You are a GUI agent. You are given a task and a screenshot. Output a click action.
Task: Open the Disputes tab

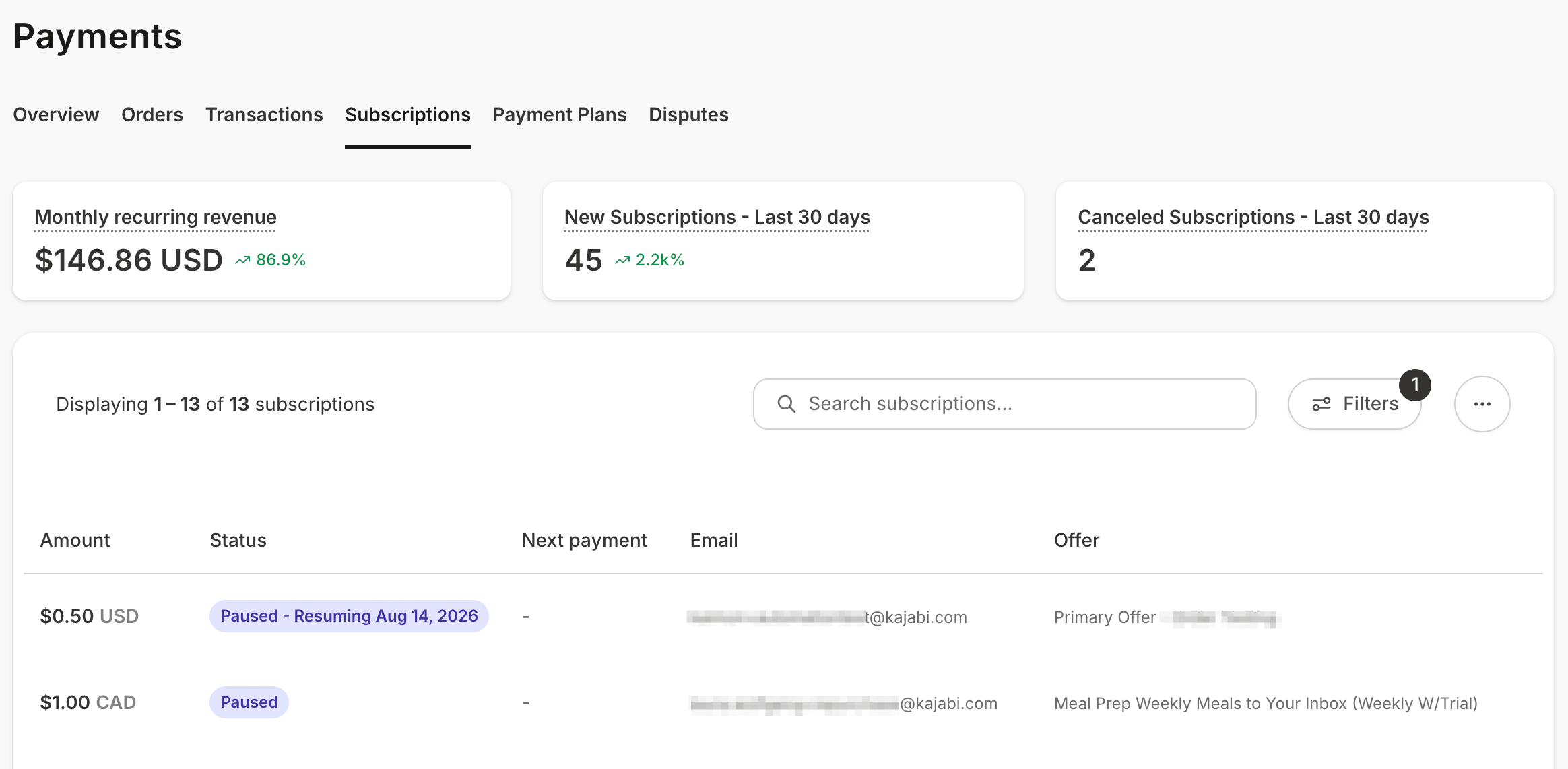688,115
